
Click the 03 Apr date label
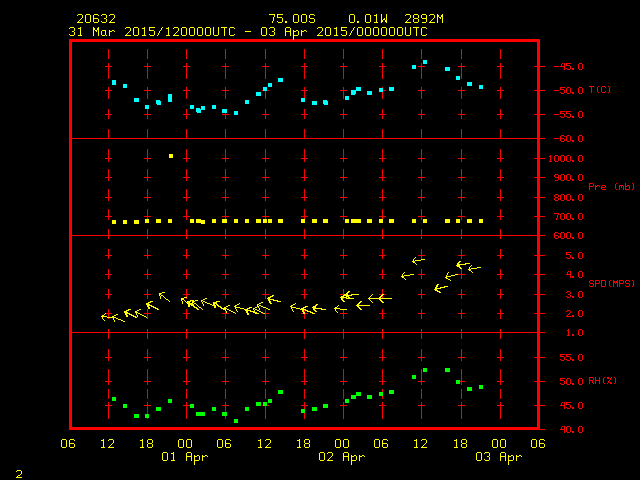pos(499,457)
